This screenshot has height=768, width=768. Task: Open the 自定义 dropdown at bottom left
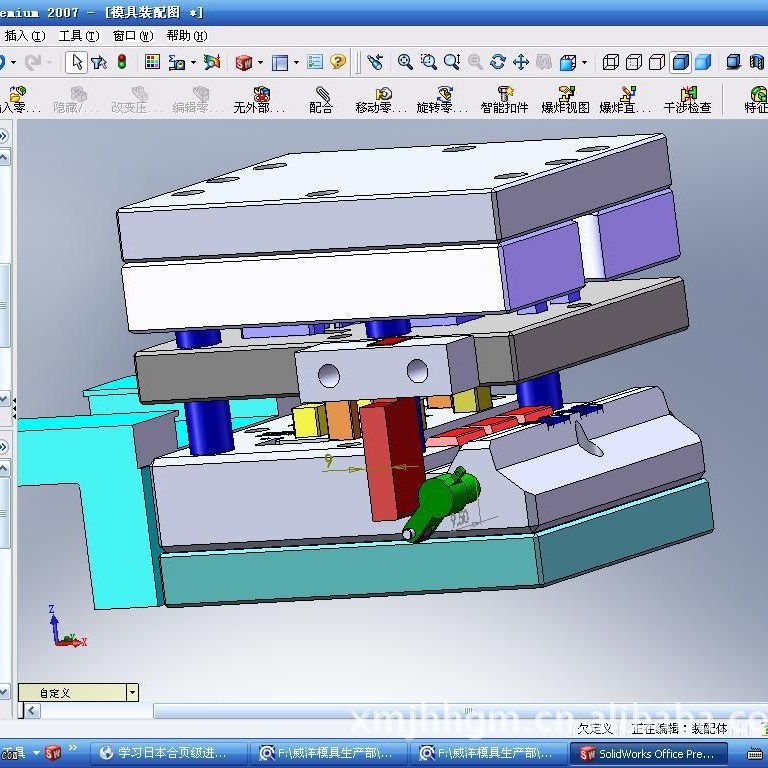click(x=132, y=692)
